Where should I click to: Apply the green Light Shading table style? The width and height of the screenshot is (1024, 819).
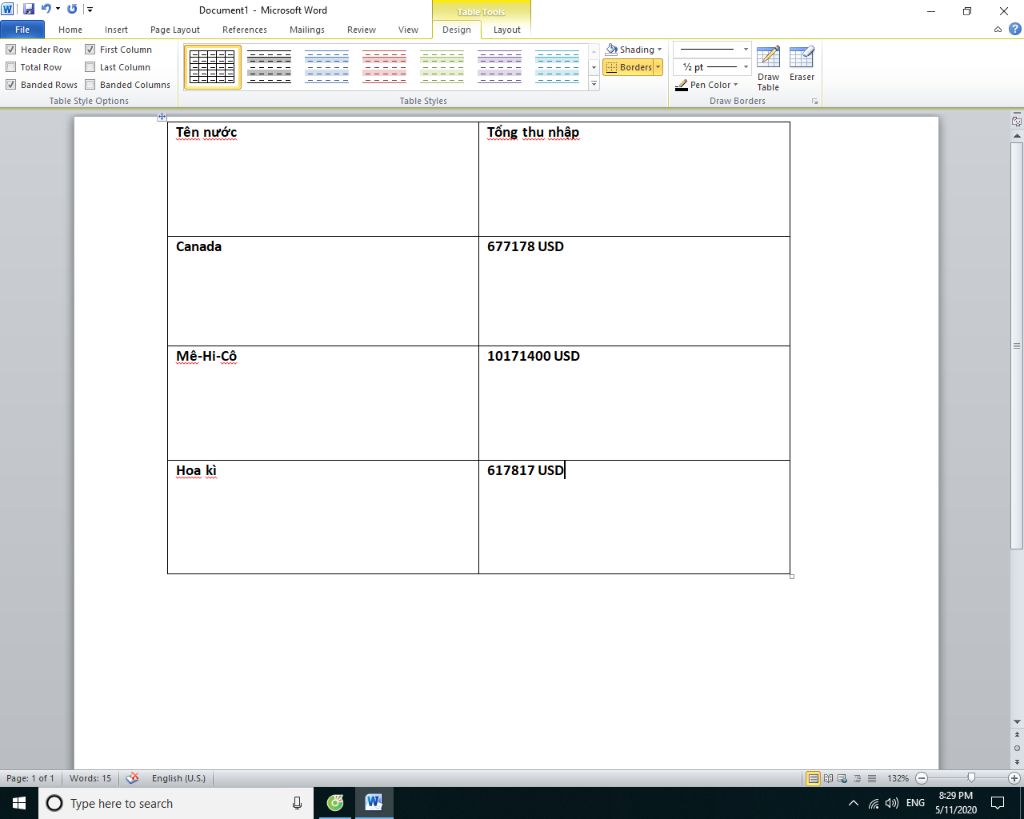point(441,67)
